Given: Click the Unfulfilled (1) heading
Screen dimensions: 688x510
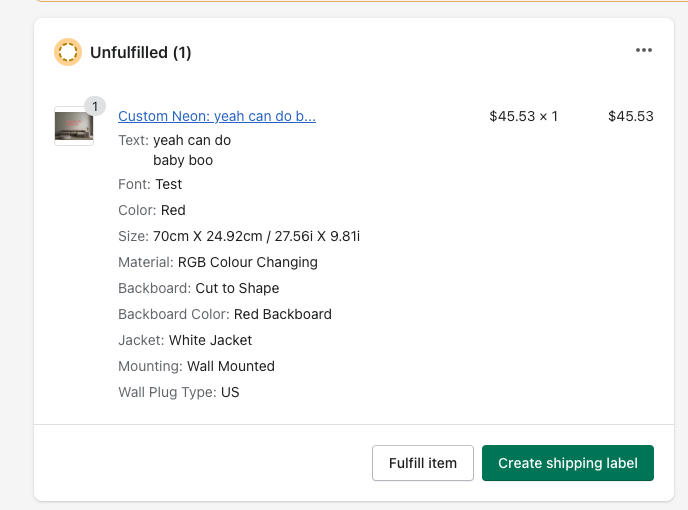Looking at the screenshot, I should (140, 52).
